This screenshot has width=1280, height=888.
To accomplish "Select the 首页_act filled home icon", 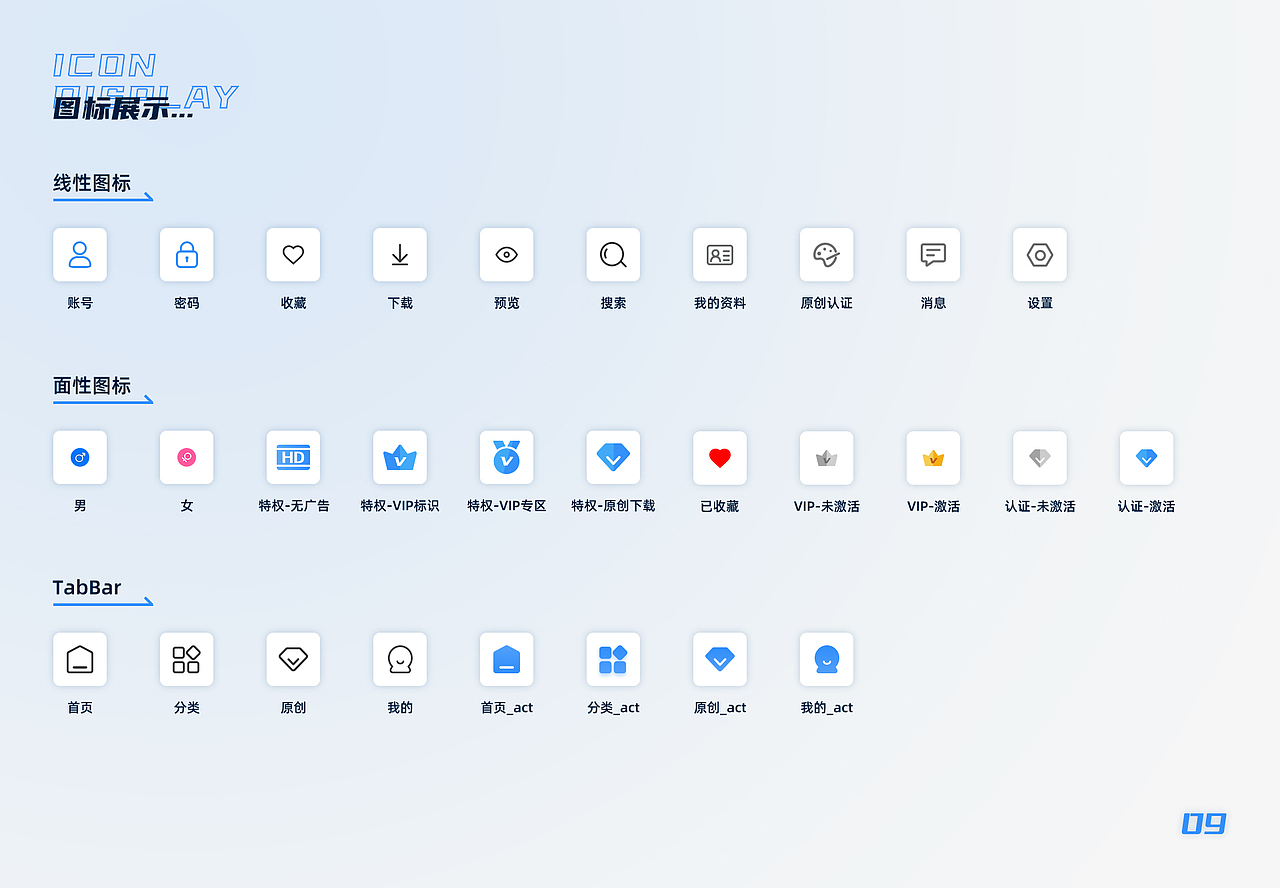I will [507, 660].
